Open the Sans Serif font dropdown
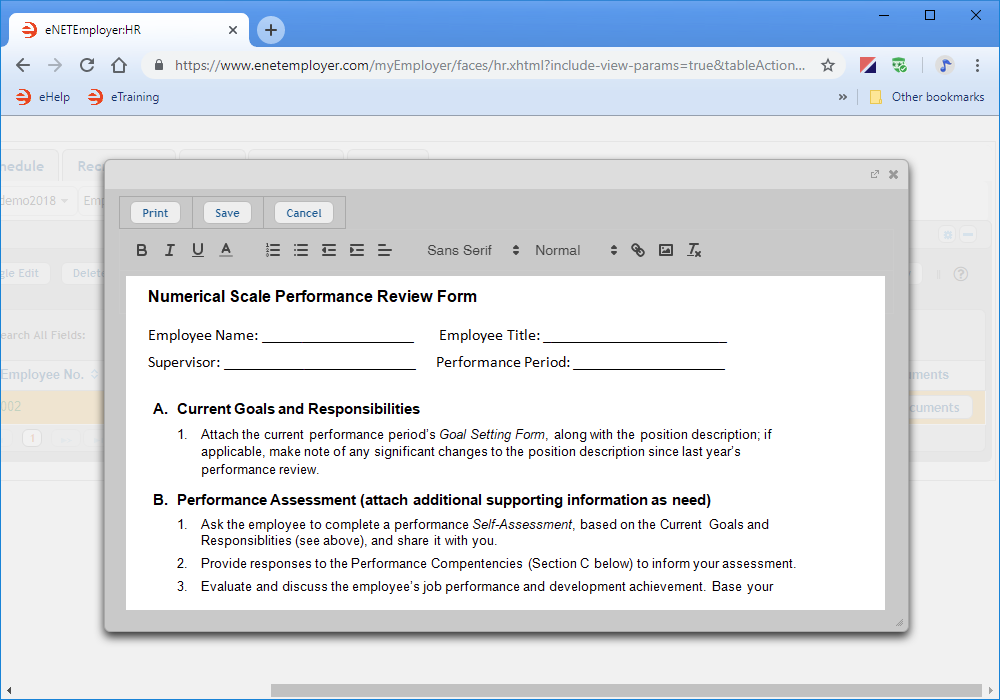 point(473,250)
